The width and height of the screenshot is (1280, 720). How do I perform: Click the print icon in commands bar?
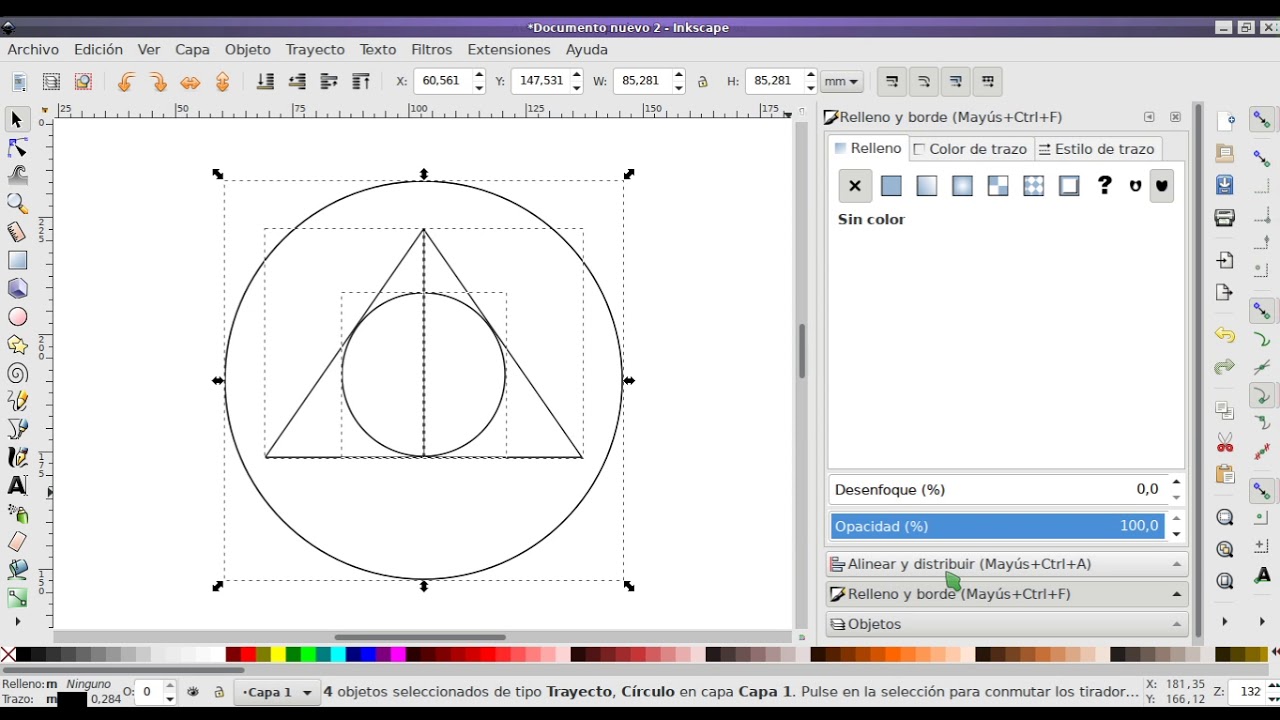point(1225,218)
